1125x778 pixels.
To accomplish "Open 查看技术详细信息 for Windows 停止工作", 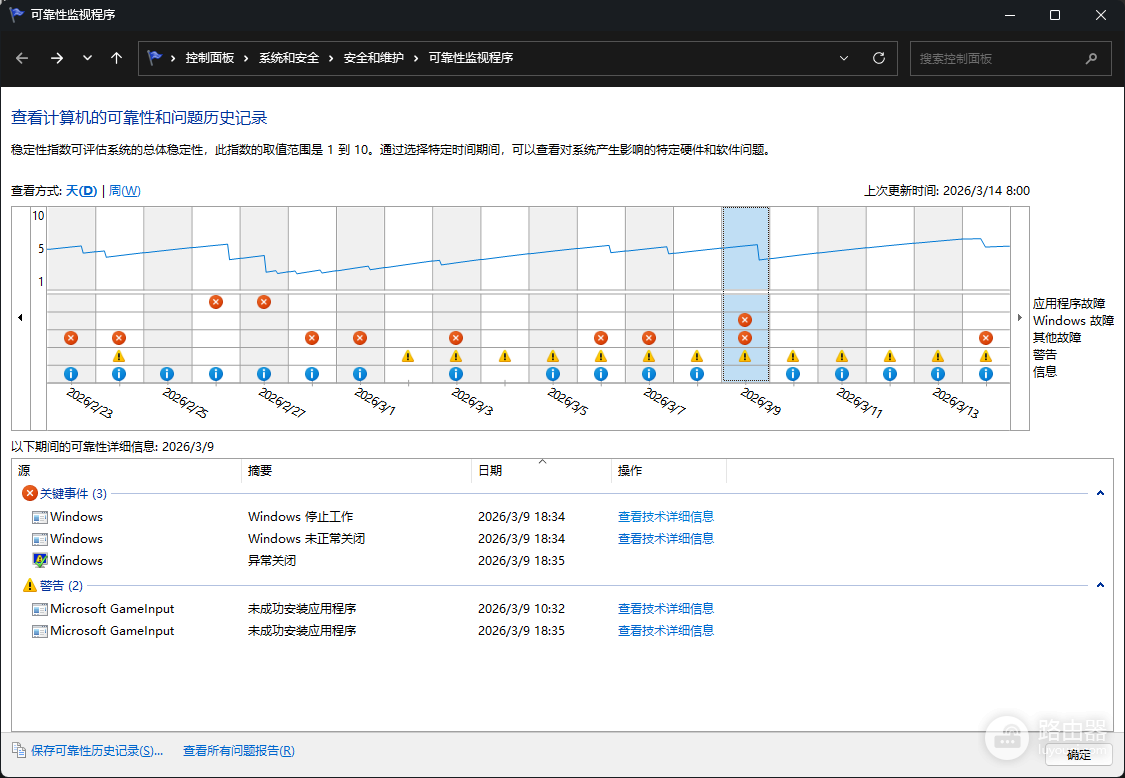I will tap(666, 517).
